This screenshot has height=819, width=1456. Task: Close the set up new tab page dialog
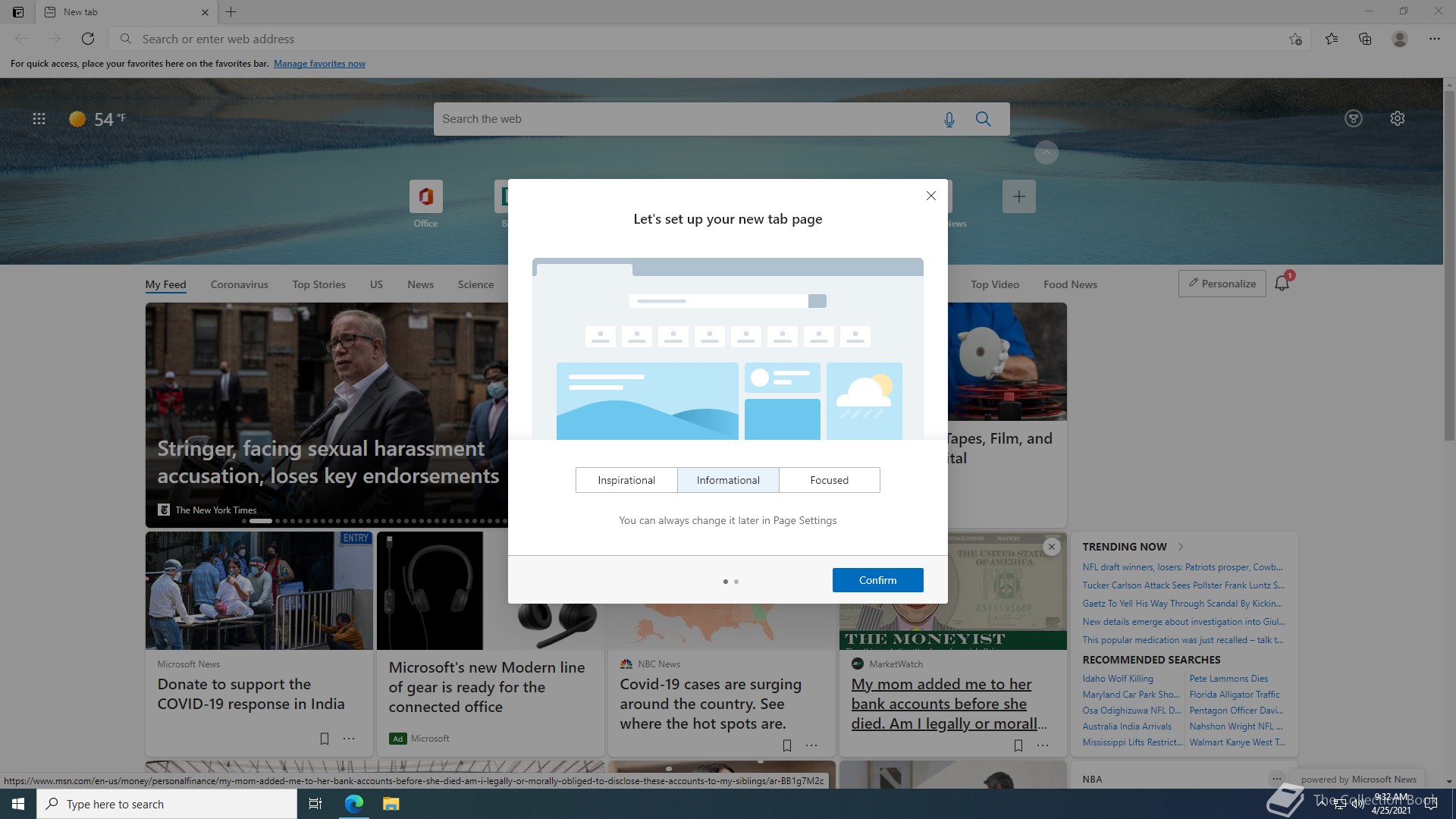click(931, 196)
